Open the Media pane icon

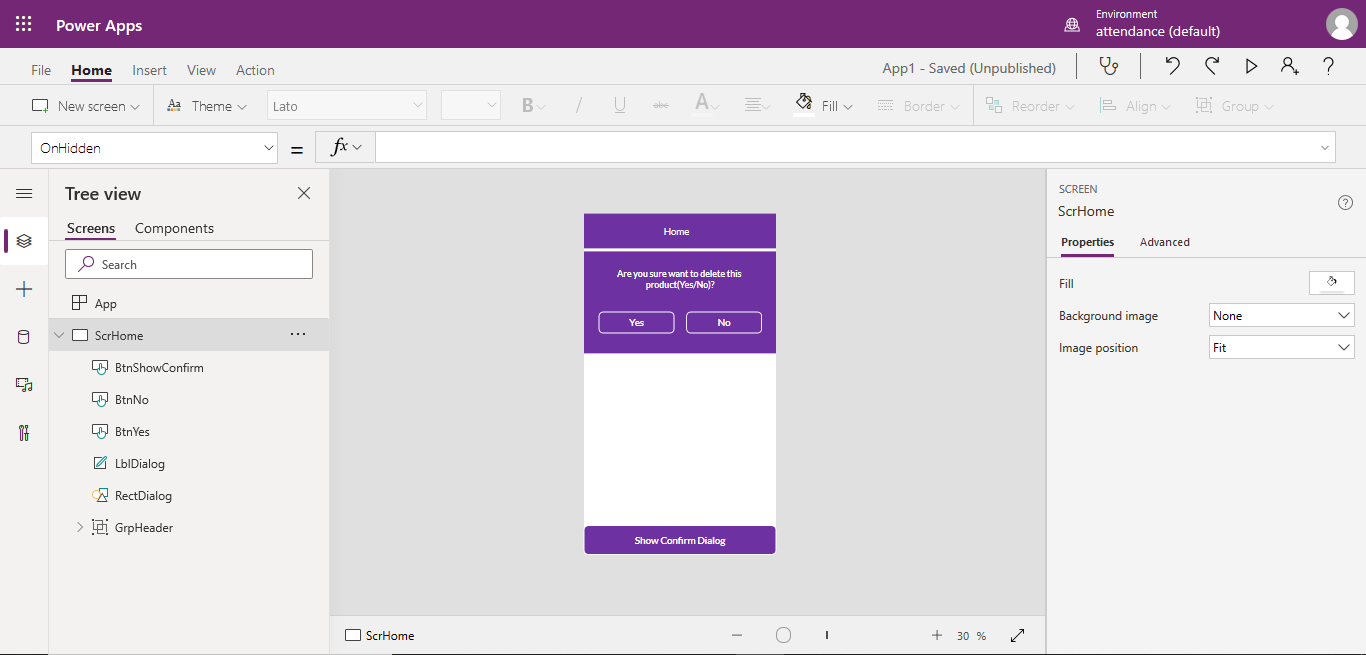[23, 385]
